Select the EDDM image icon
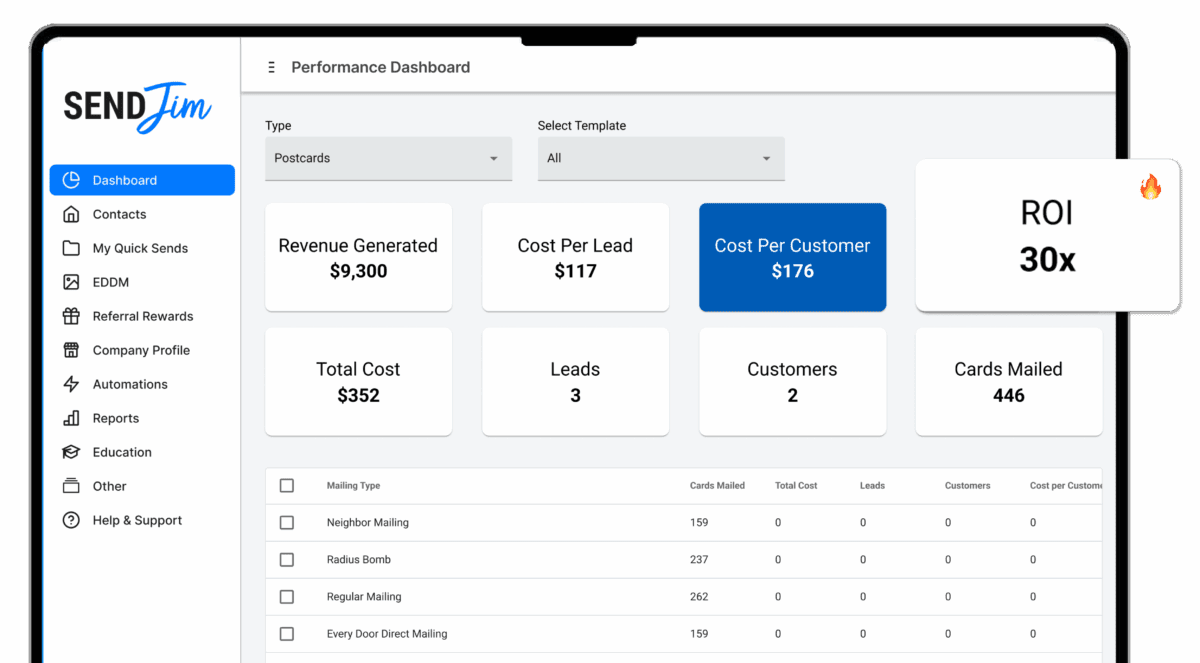1200x663 pixels. [x=71, y=282]
